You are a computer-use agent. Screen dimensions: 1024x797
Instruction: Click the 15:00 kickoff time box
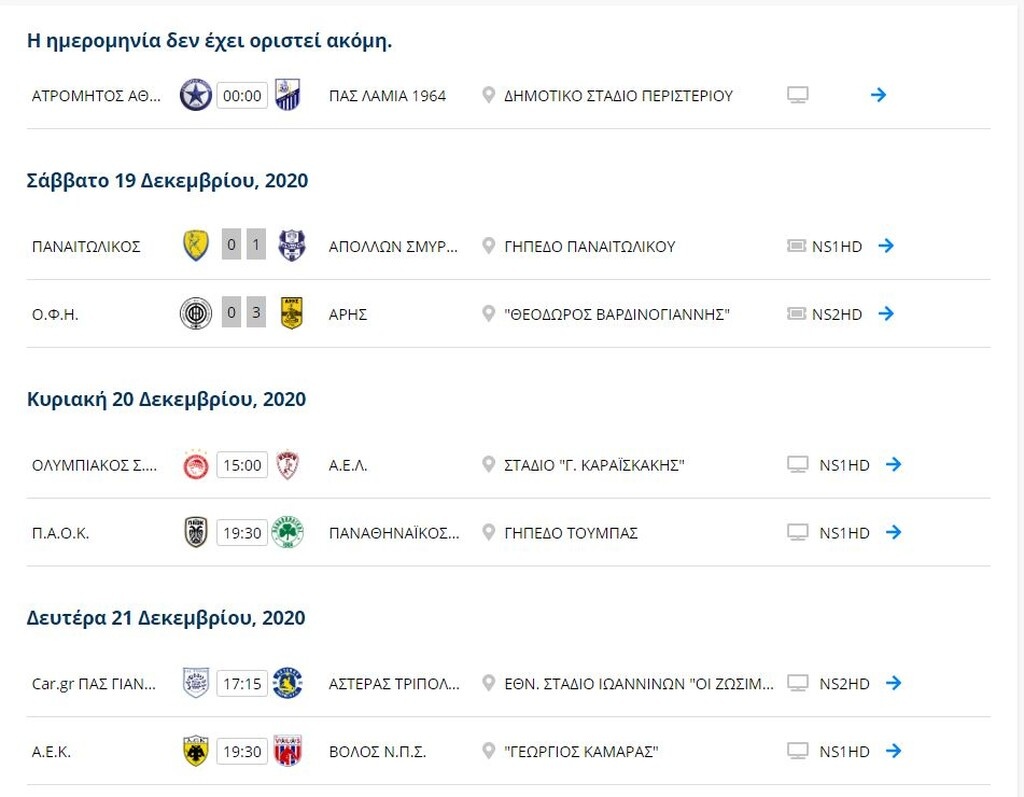tap(243, 464)
